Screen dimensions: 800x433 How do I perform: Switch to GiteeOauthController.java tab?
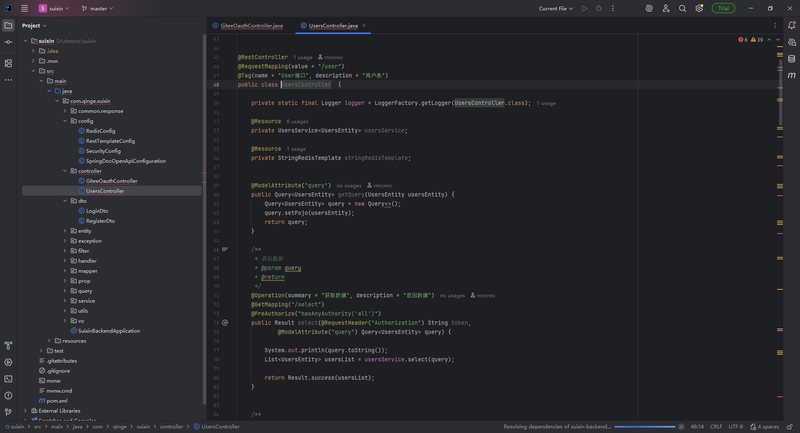[x=247, y=25]
